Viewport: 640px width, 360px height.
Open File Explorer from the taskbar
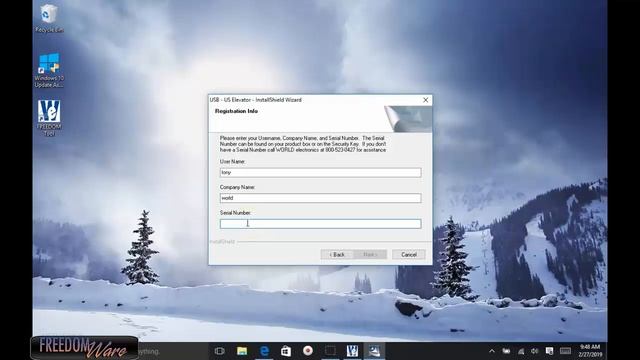pos(242,351)
